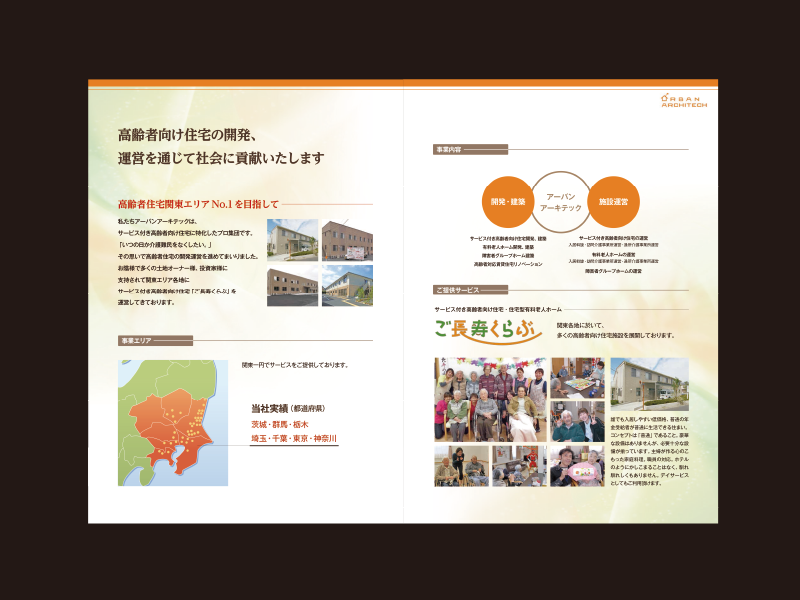
Task: Open photo of room with red paper figure
Action: (x=519, y=466)
